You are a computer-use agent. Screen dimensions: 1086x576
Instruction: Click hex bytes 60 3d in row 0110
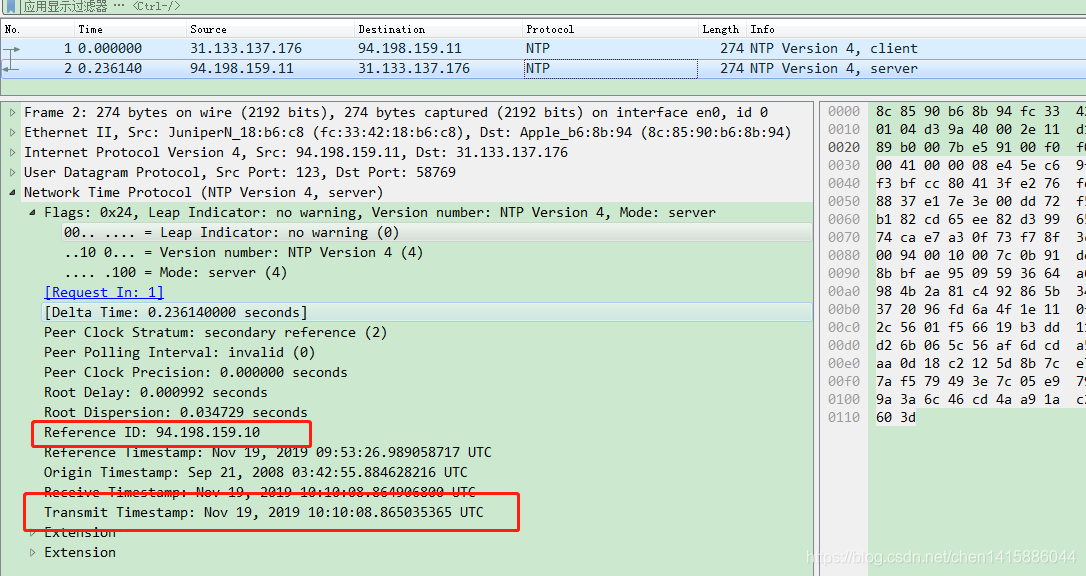[x=896, y=417]
